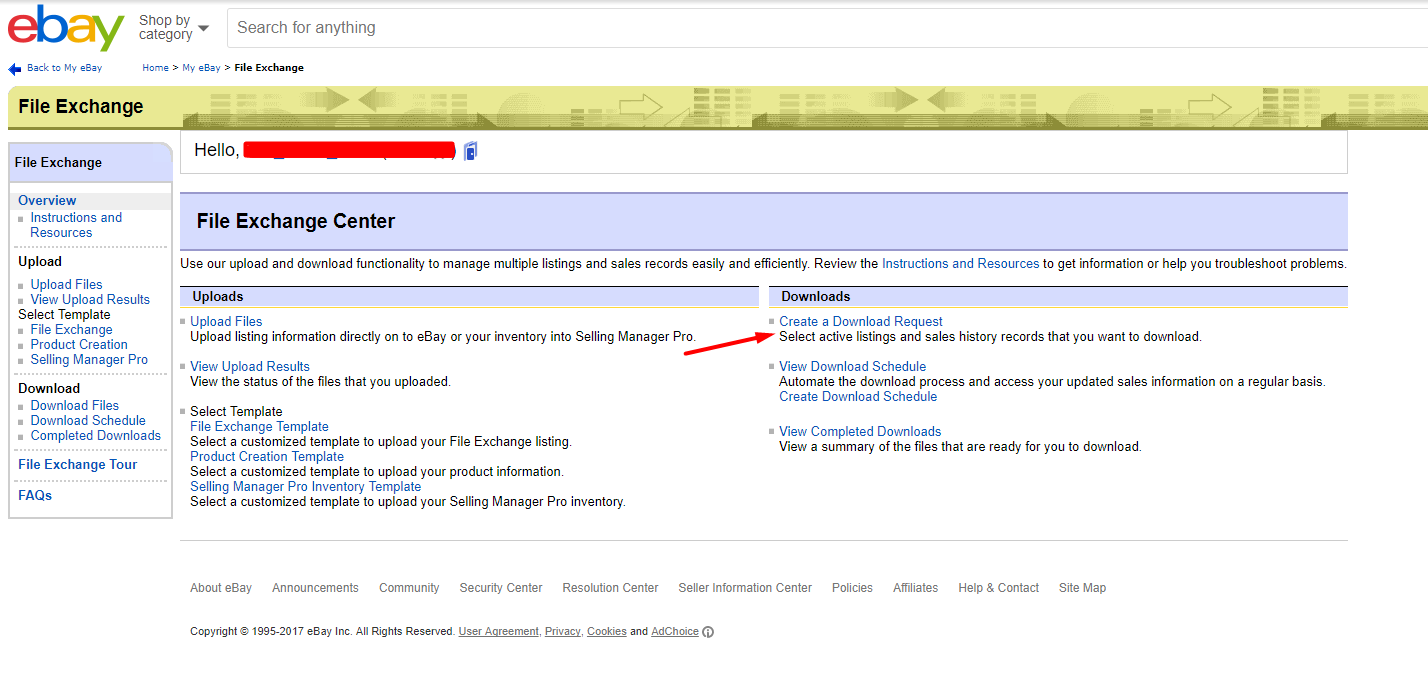
Task: Open the AdChoice text link
Action: [675, 632]
